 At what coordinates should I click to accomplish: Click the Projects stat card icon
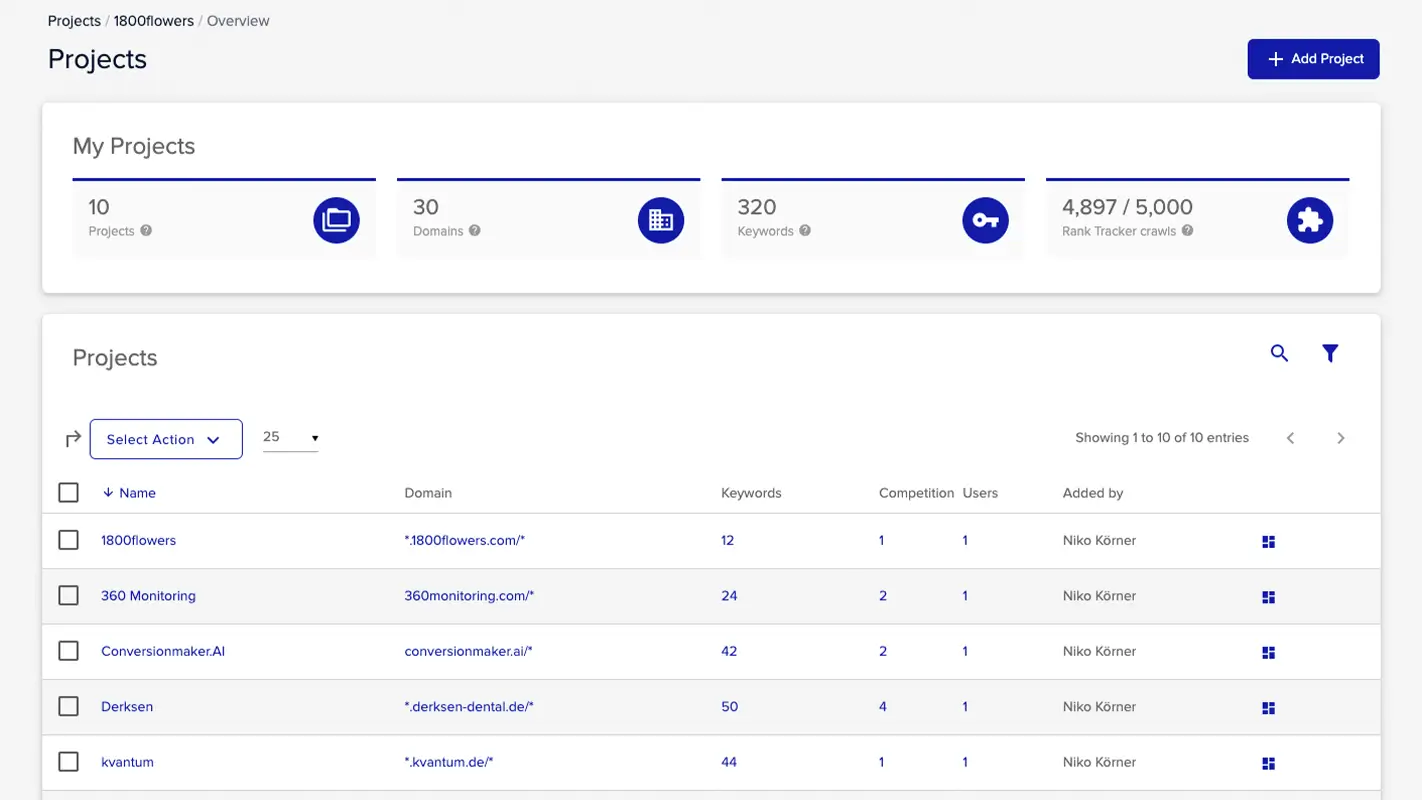coord(336,220)
